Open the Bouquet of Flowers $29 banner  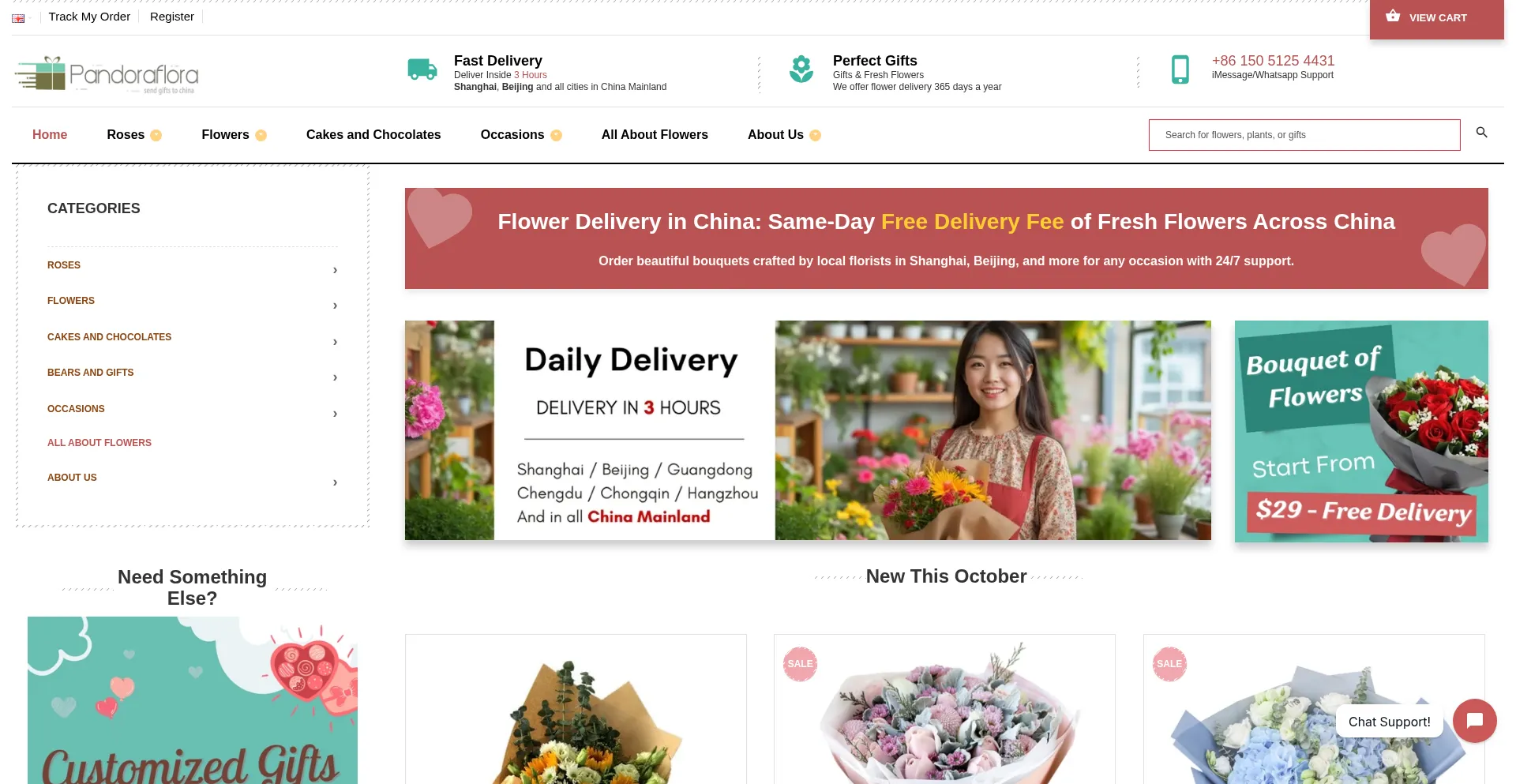point(1361,431)
